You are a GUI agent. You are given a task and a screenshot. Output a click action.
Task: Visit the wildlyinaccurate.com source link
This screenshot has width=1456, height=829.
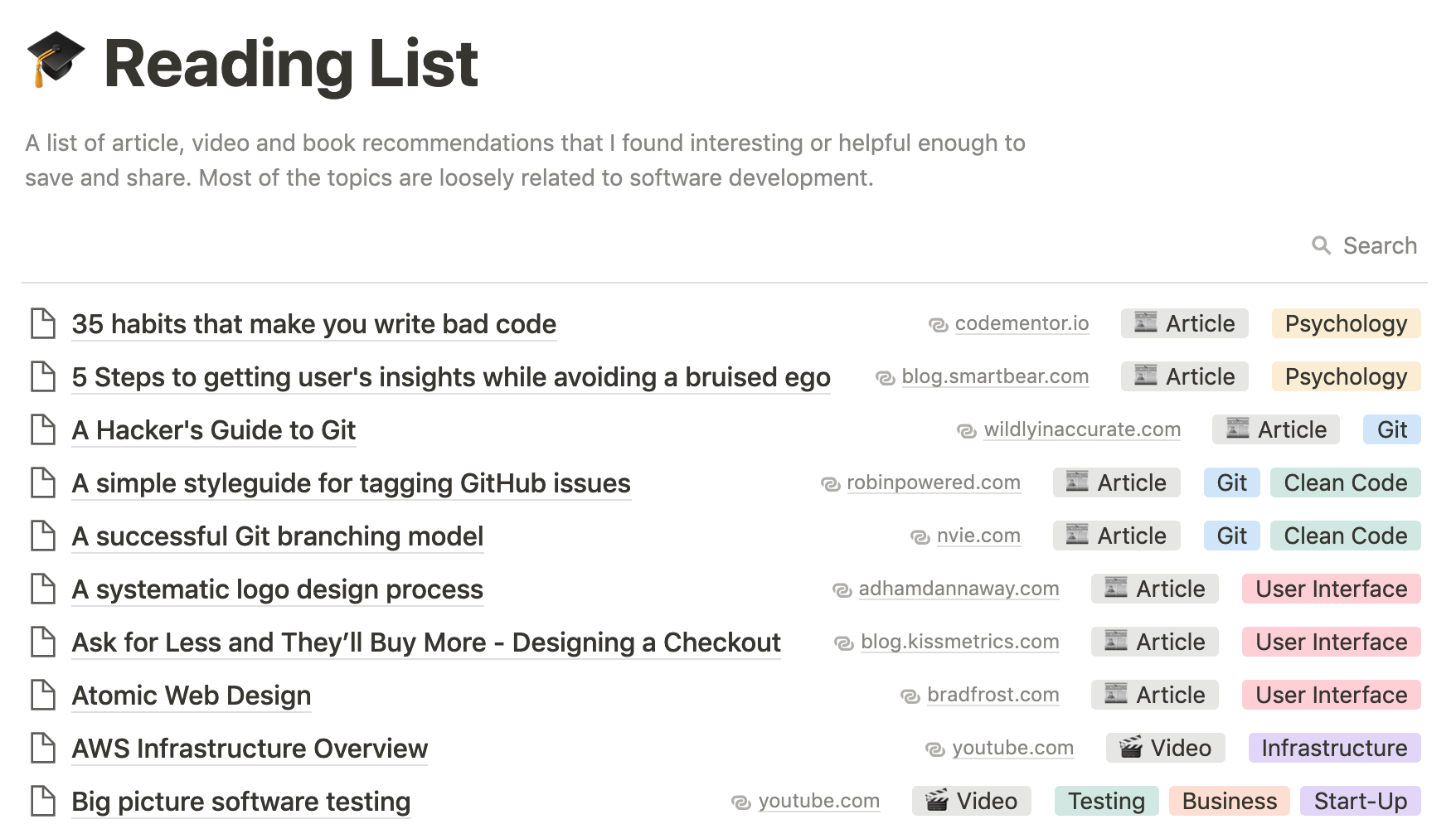coord(1082,429)
